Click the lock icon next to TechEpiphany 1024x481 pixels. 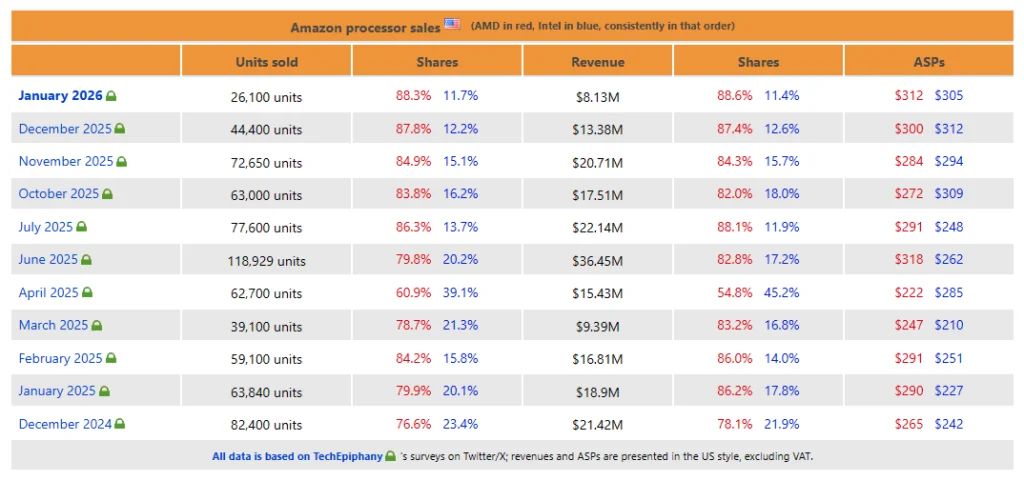(x=390, y=456)
